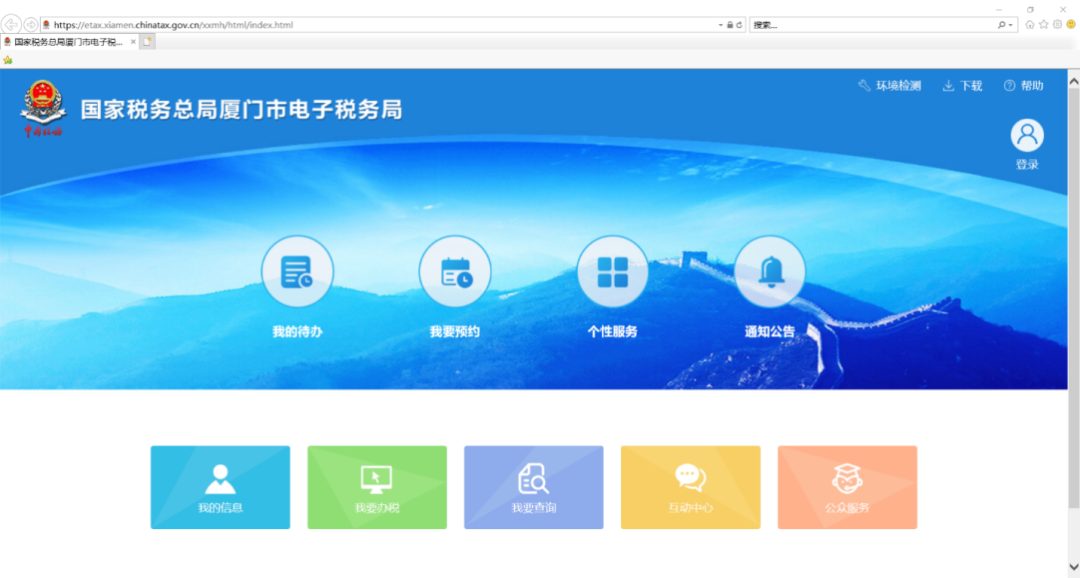Minimize the browser window
The width and height of the screenshot is (1080, 578).
(999, 9)
